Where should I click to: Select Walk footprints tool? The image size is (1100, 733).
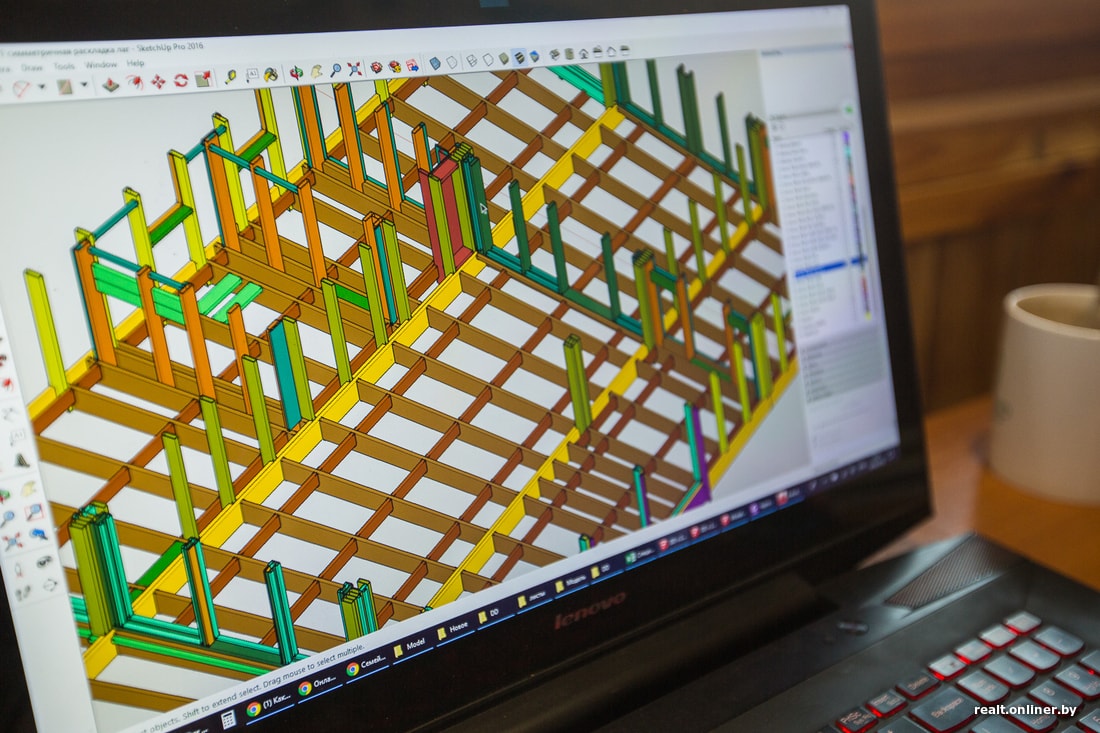(23, 593)
